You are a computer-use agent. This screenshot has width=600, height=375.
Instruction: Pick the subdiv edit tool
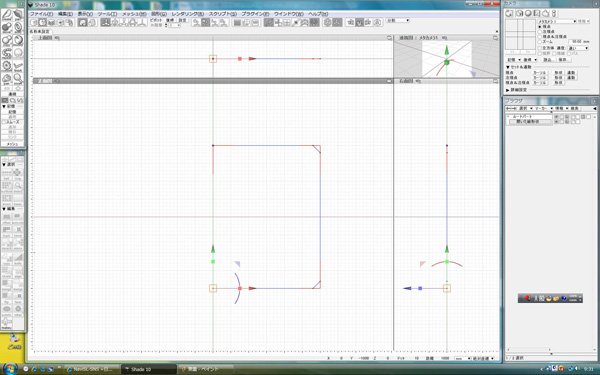coord(7,310)
